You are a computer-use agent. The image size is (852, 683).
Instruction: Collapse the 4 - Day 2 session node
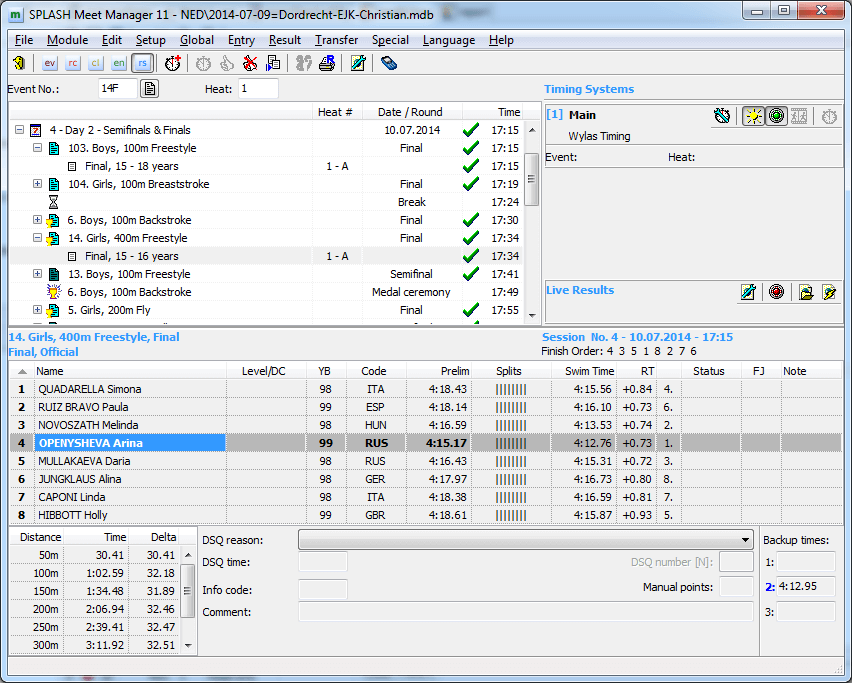click(x=20, y=130)
